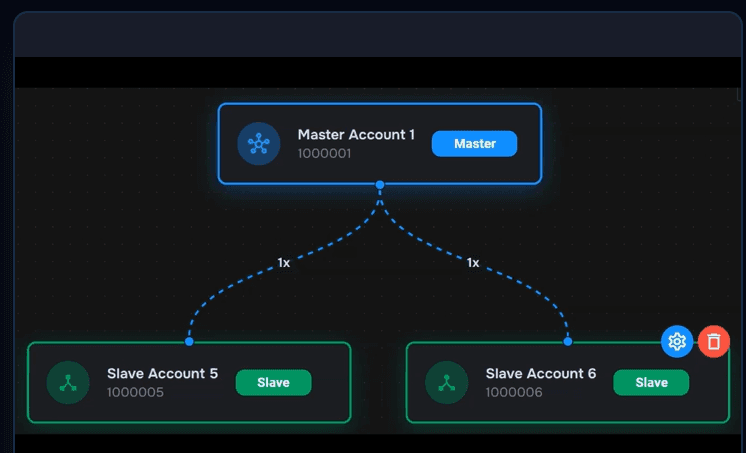Viewport: 746px width, 453px height.
Task: Click account number 1000006
Action: click(514, 393)
